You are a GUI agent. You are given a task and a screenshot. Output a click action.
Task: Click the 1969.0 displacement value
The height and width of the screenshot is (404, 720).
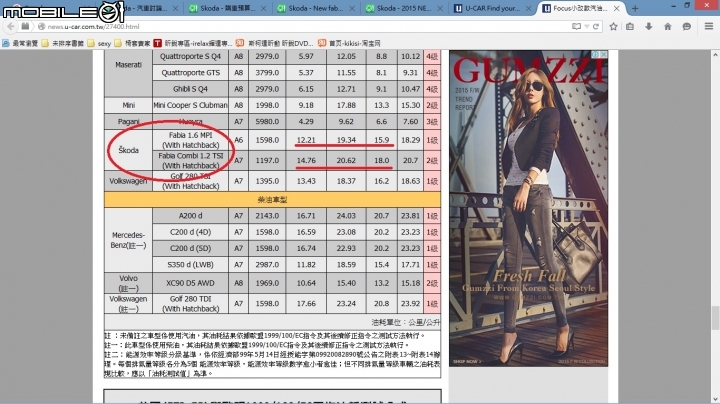(x=267, y=283)
